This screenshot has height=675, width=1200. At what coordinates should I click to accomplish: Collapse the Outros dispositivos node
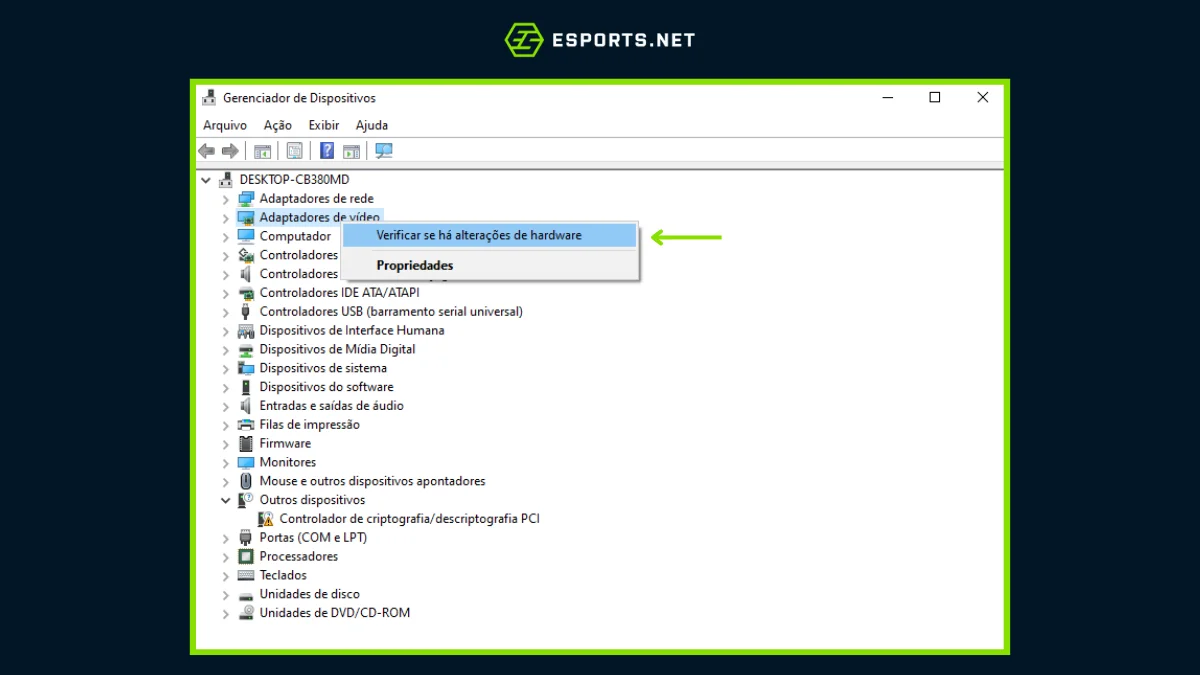pos(226,500)
